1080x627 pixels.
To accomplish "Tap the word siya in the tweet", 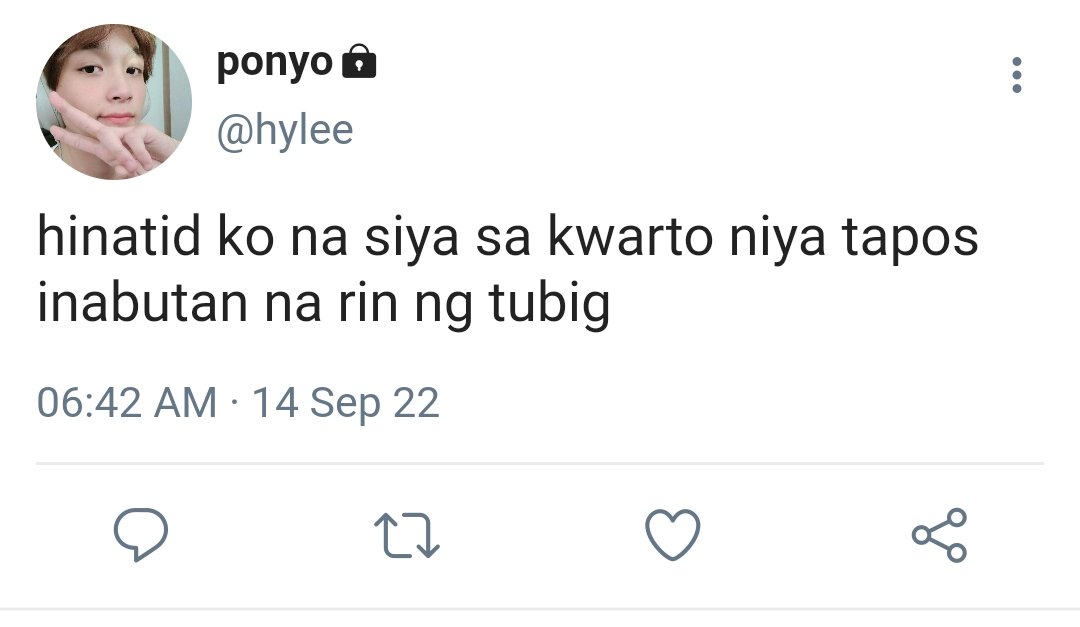I will [411, 238].
